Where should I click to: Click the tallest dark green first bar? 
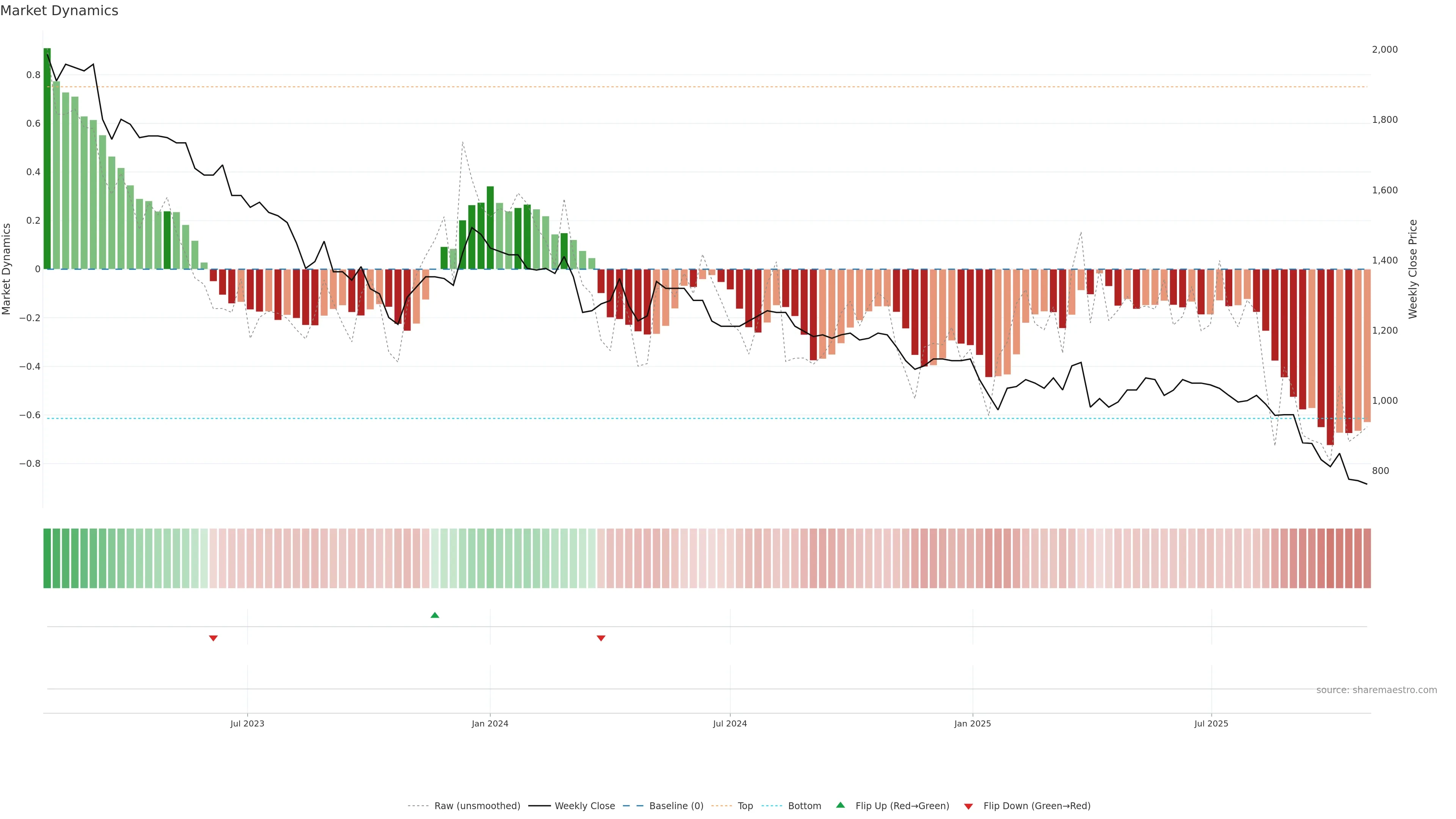tap(47, 158)
